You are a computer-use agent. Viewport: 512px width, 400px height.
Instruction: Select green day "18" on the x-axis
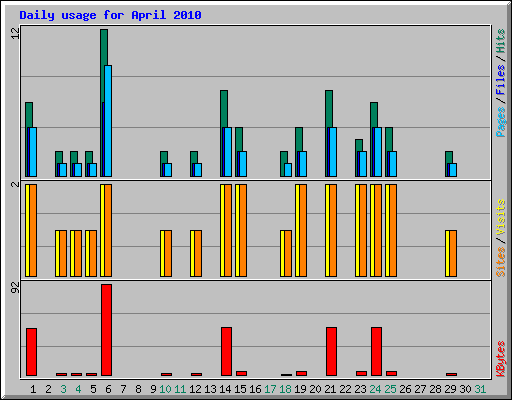285,389
